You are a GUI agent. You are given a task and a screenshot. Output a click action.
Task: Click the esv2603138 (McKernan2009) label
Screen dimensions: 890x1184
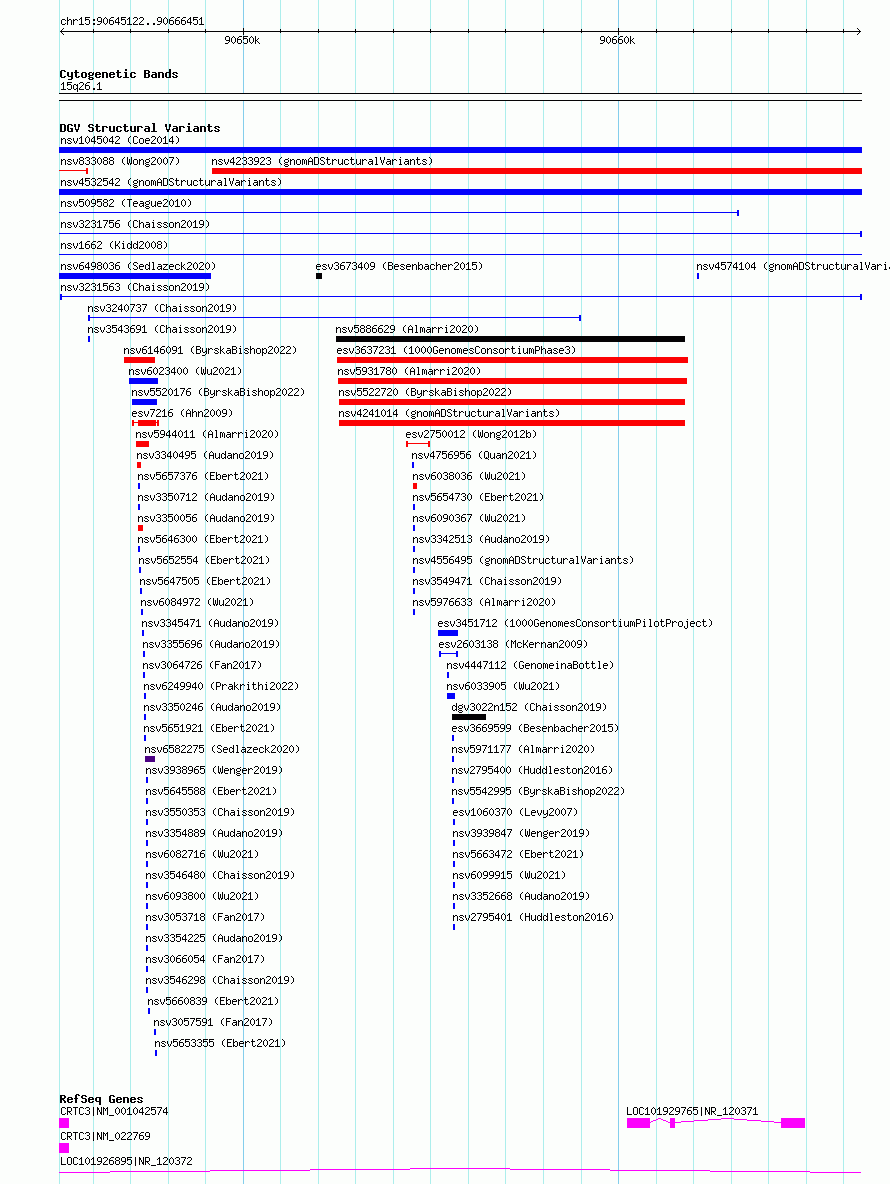[x=513, y=646]
